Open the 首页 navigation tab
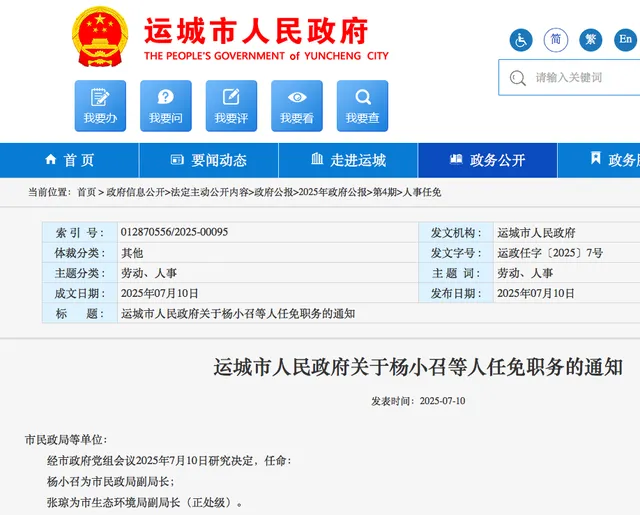The image size is (640, 515). coord(69,160)
